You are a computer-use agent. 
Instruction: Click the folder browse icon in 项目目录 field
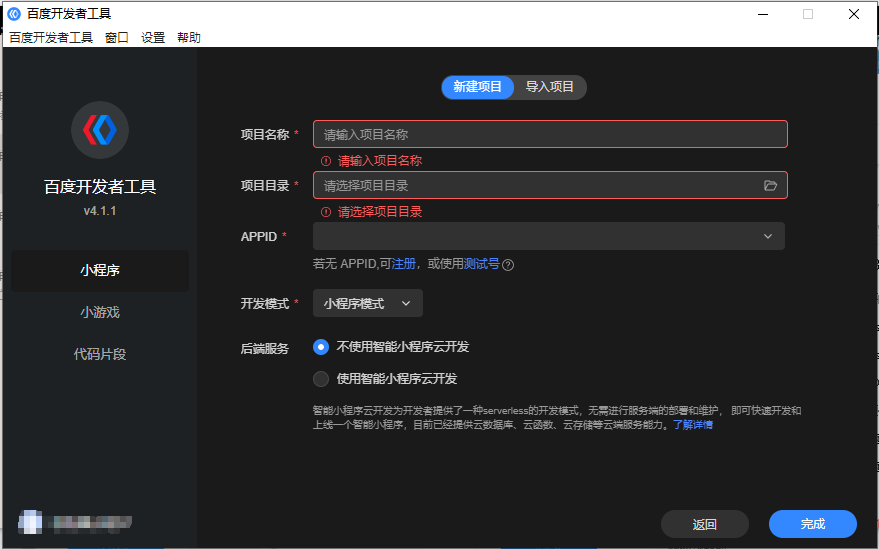(770, 186)
